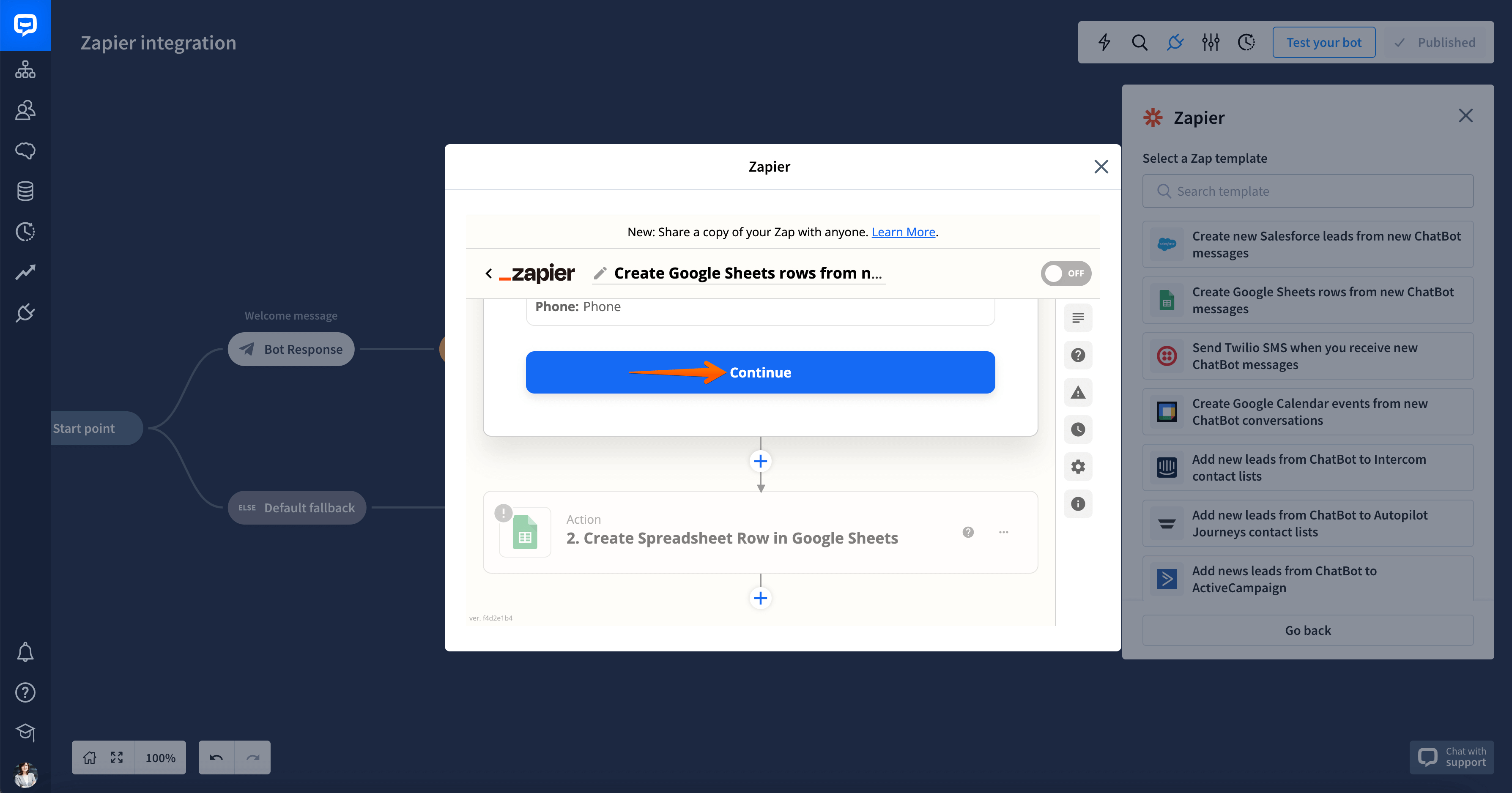This screenshot has width=1512, height=793.
Task: Open the Zap info circle icon
Action: click(x=1078, y=503)
